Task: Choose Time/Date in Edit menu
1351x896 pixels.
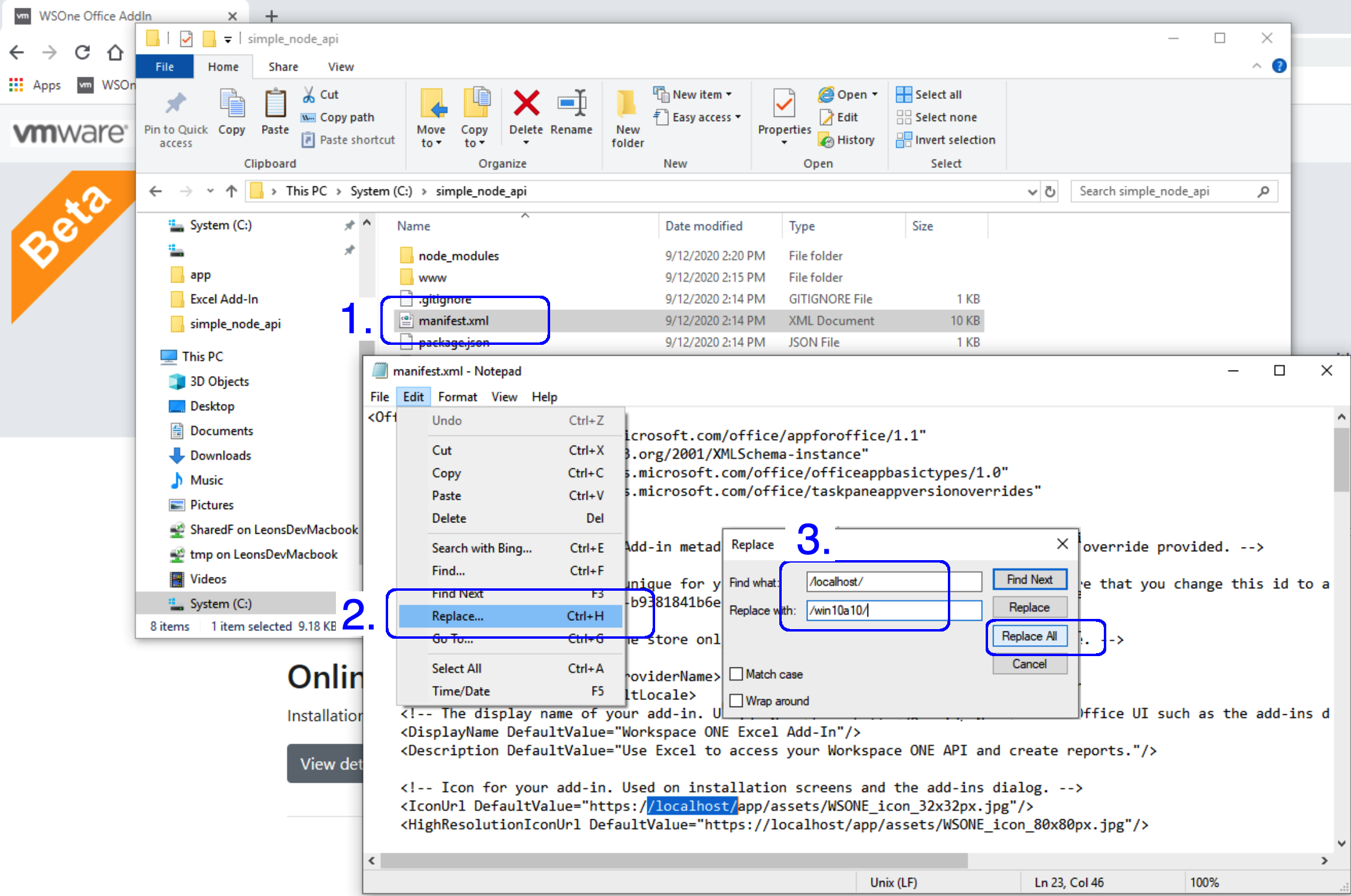Action: click(511, 691)
